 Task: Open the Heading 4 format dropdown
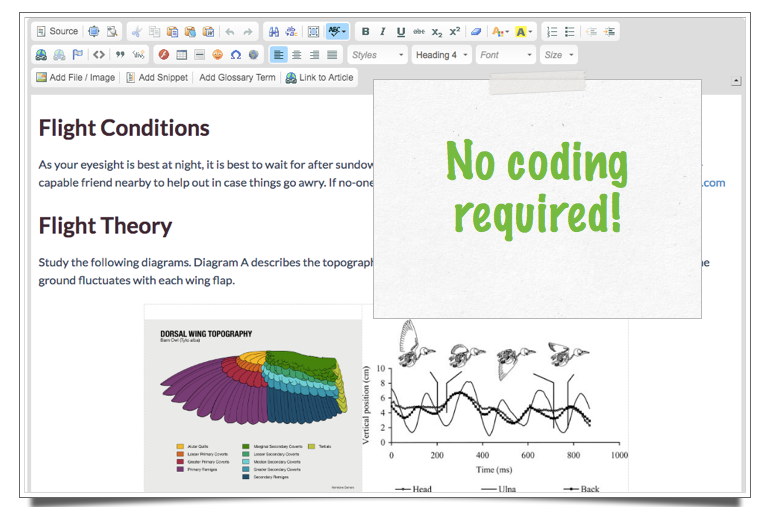tap(442, 55)
